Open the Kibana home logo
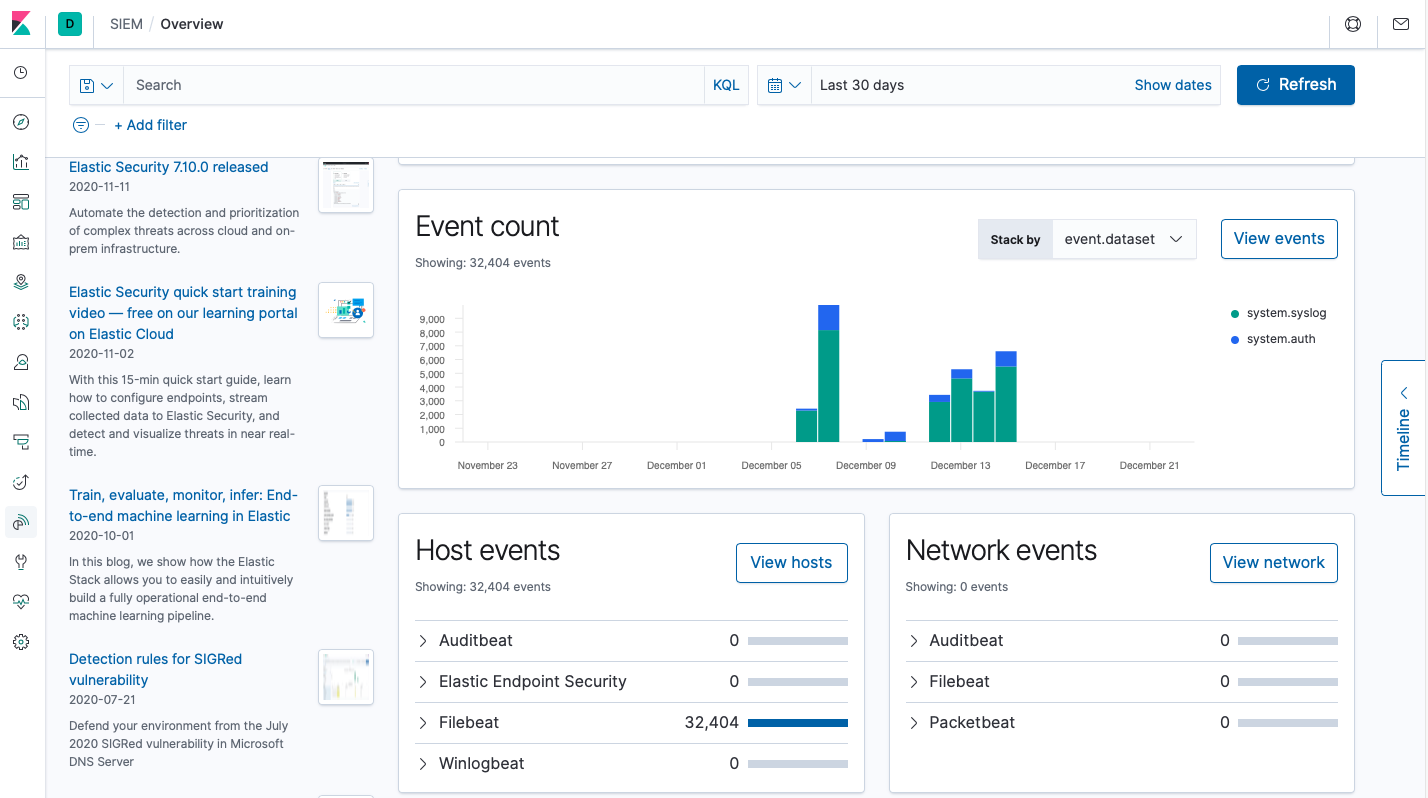Image resolution: width=1428 pixels, height=798 pixels. tap(22, 23)
